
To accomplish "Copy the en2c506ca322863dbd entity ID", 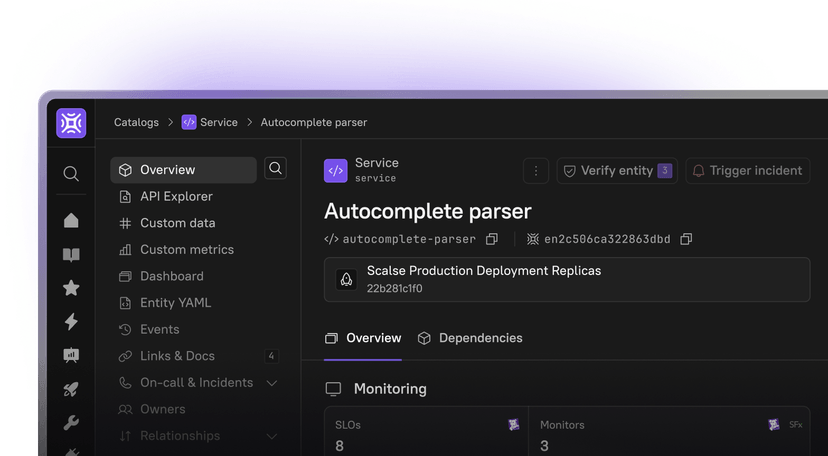I will click(686, 239).
